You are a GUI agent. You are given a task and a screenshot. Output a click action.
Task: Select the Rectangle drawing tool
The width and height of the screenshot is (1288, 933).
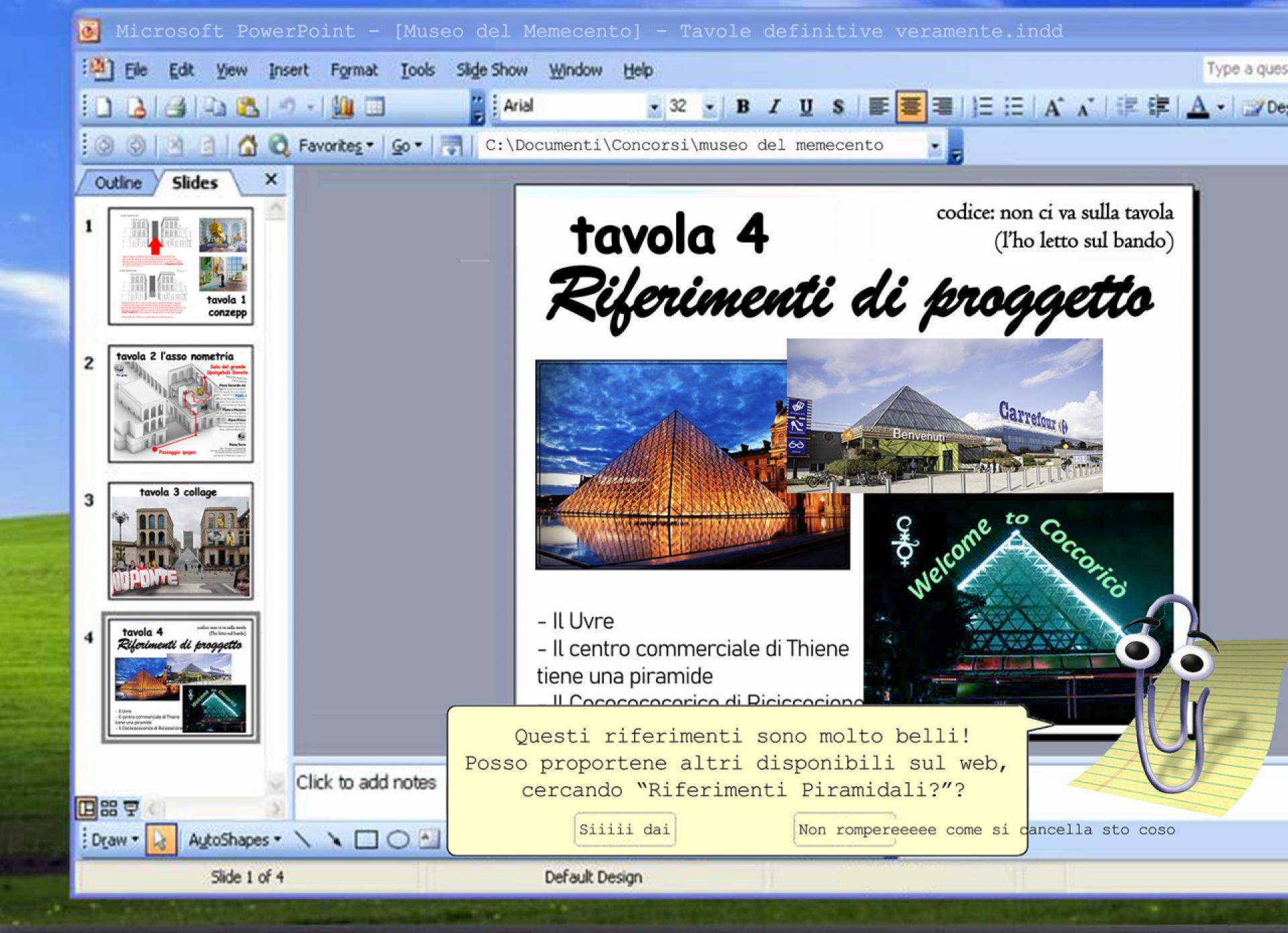(366, 840)
